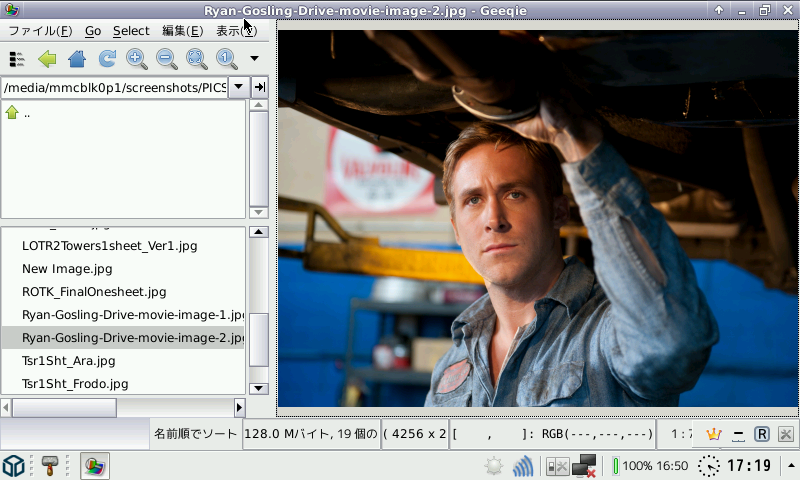Image resolution: width=800 pixels, height=480 pixels.
Task: Click the crossed tools icon in status overlay
Action: [786, 434]
